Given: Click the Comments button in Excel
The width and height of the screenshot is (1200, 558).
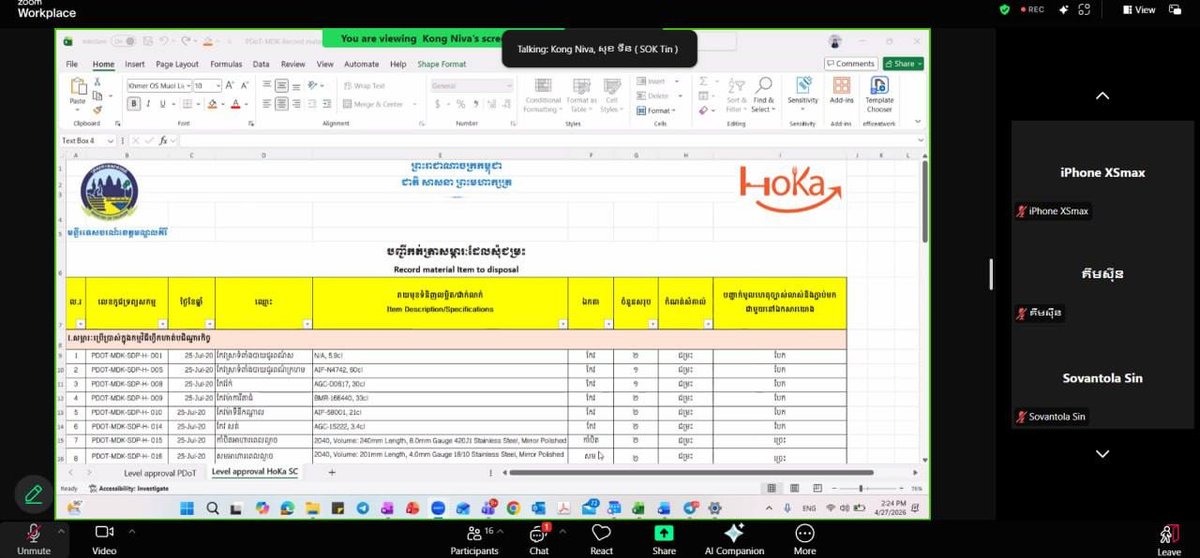Looking at the screenshot, I should (x=851, y=63).
